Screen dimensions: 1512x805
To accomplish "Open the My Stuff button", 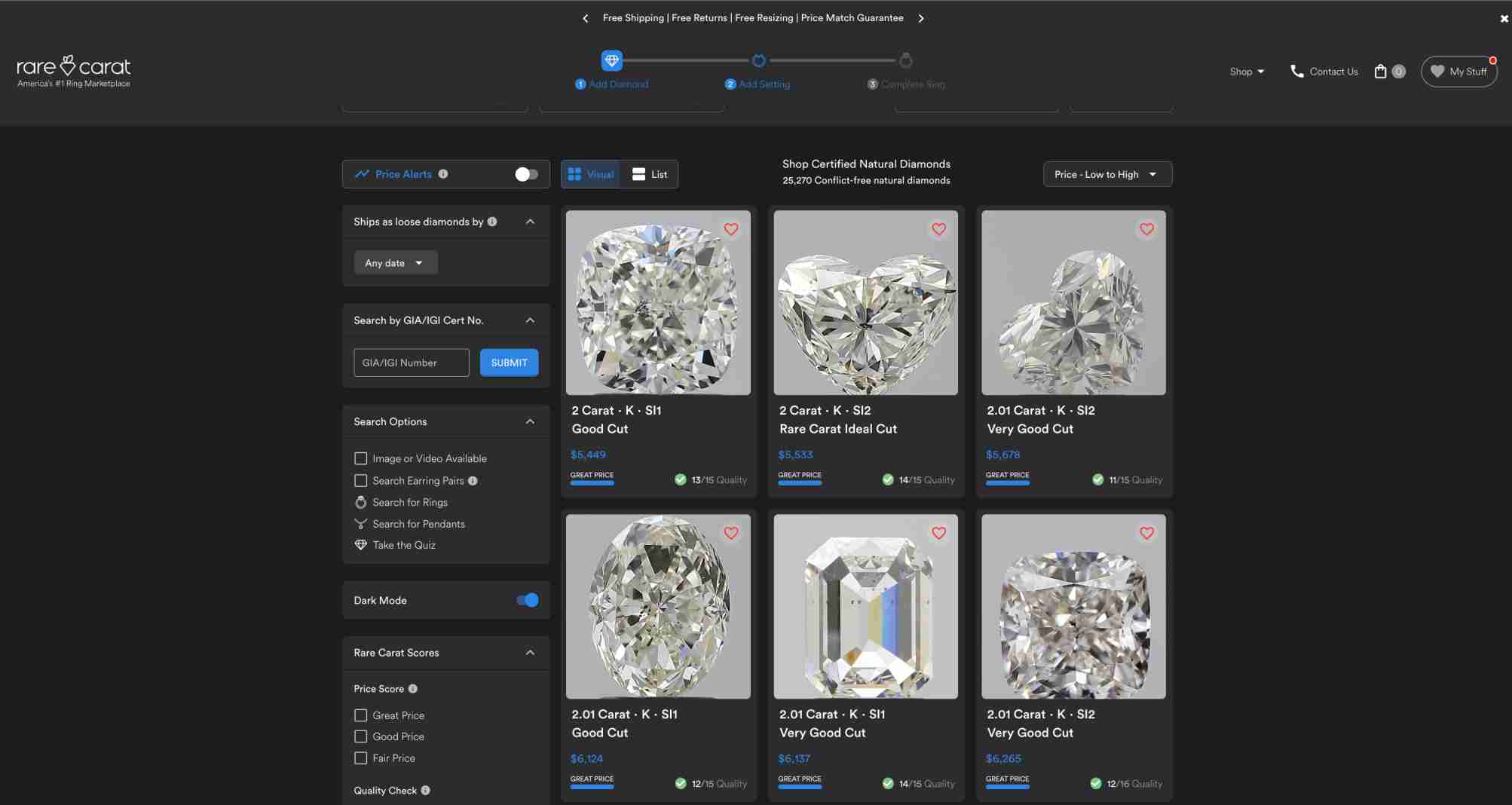I will coord(1458,72).
